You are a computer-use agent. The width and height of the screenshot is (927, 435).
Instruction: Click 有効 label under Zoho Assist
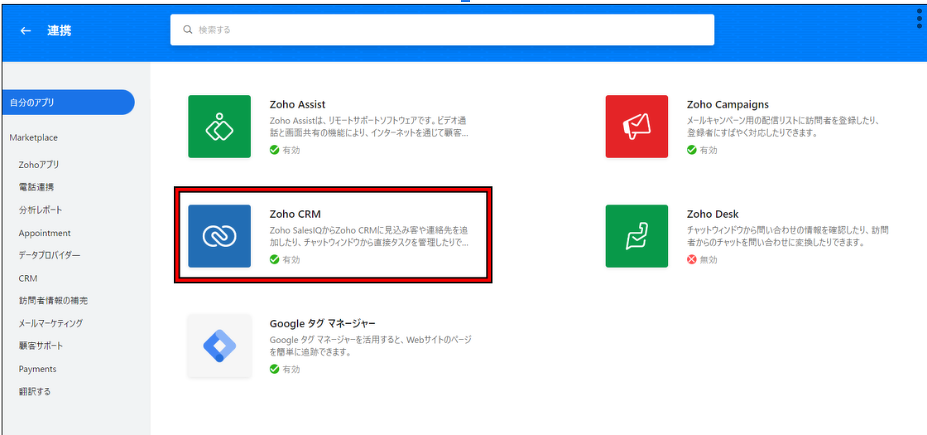point(291,150)
